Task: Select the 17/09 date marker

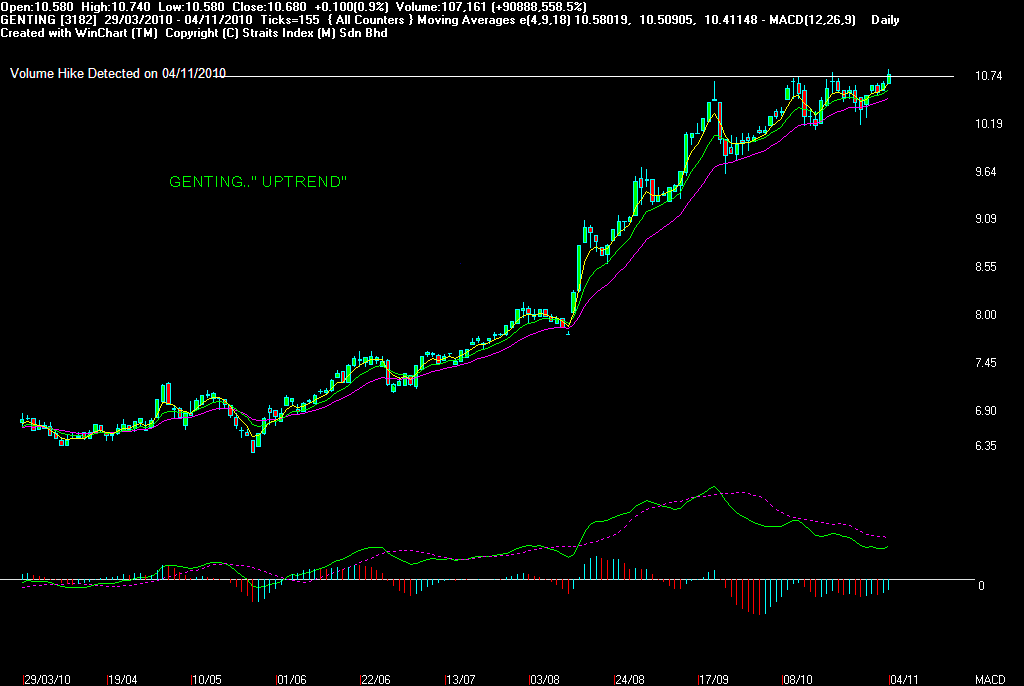Action: tap(714, 679)
